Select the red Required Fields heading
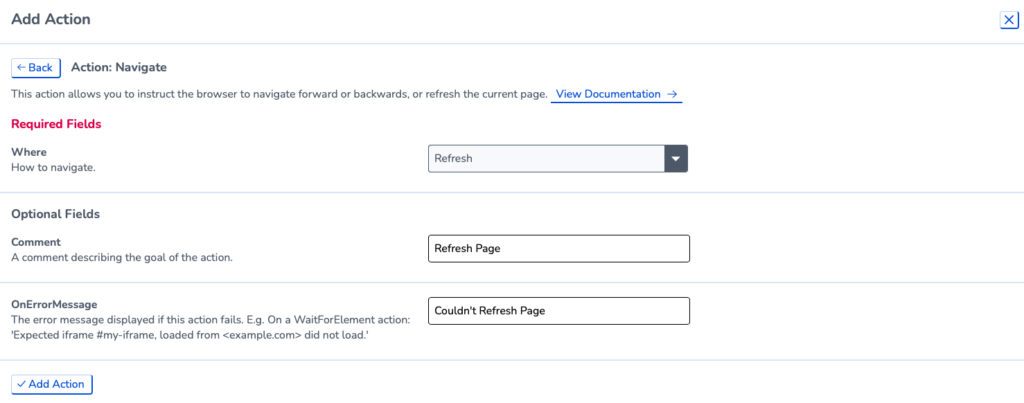1024x403 pixels. [x=56, y=124]
